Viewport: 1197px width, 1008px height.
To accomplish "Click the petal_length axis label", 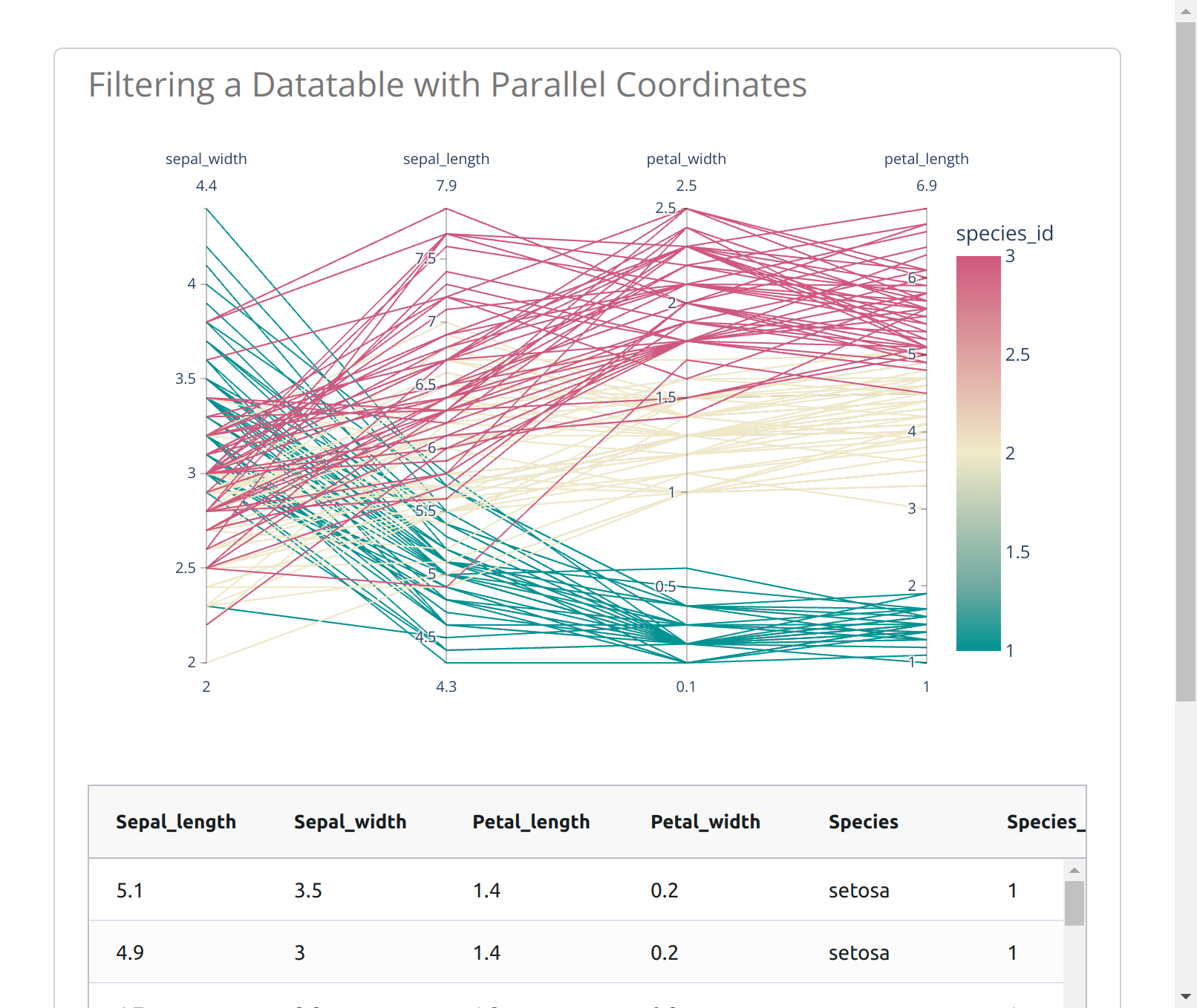I will [926, 159].
